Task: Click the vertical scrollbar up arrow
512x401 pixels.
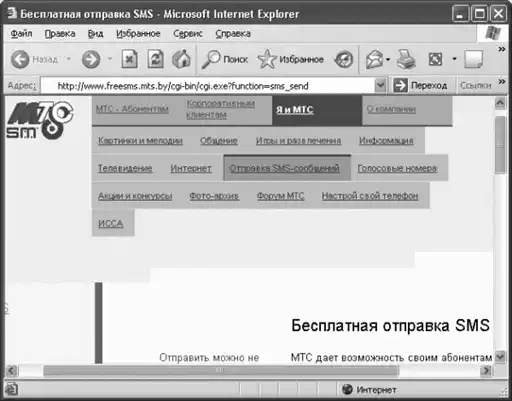Action: pos(500,103)
